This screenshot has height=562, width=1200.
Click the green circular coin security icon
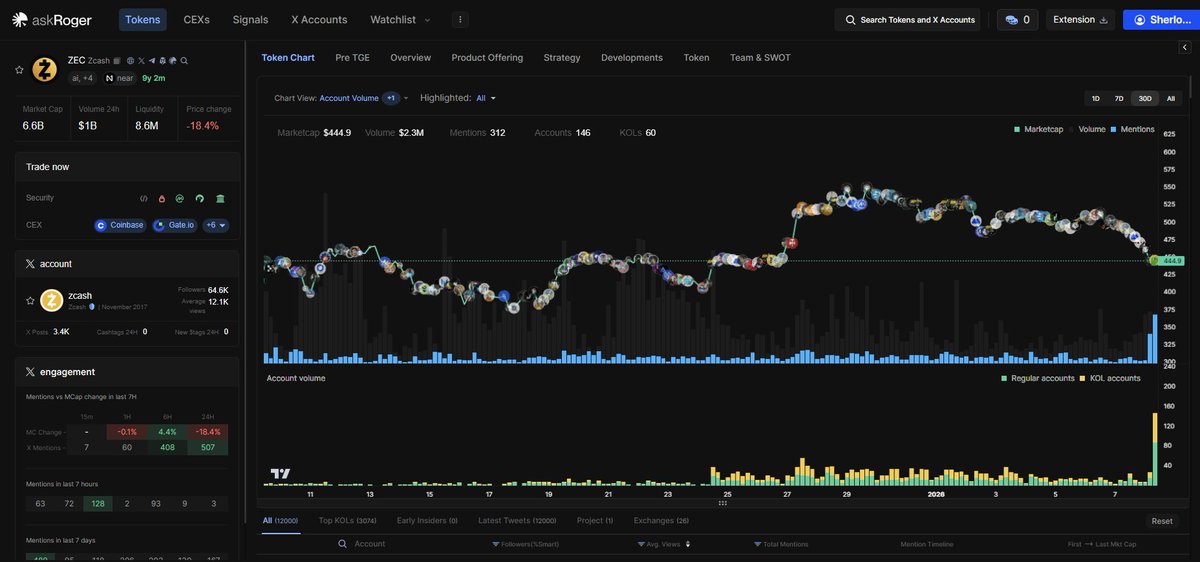point(180,198)
